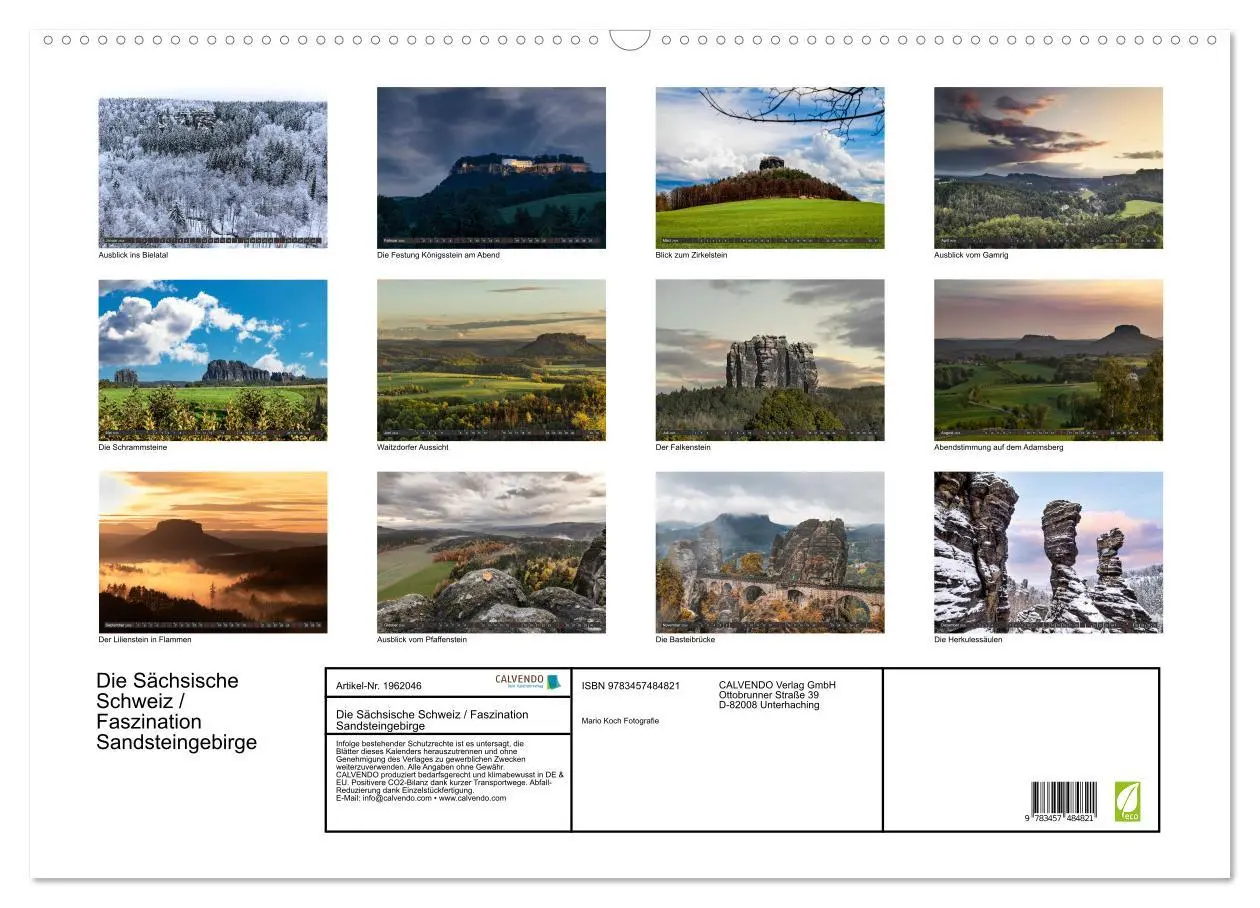Click the boxed title 'Die Sächsische Schweiz / Faszination Sandsteingebirge'
The height and width of the screenshot is (908, 1260).
[432, 720]
